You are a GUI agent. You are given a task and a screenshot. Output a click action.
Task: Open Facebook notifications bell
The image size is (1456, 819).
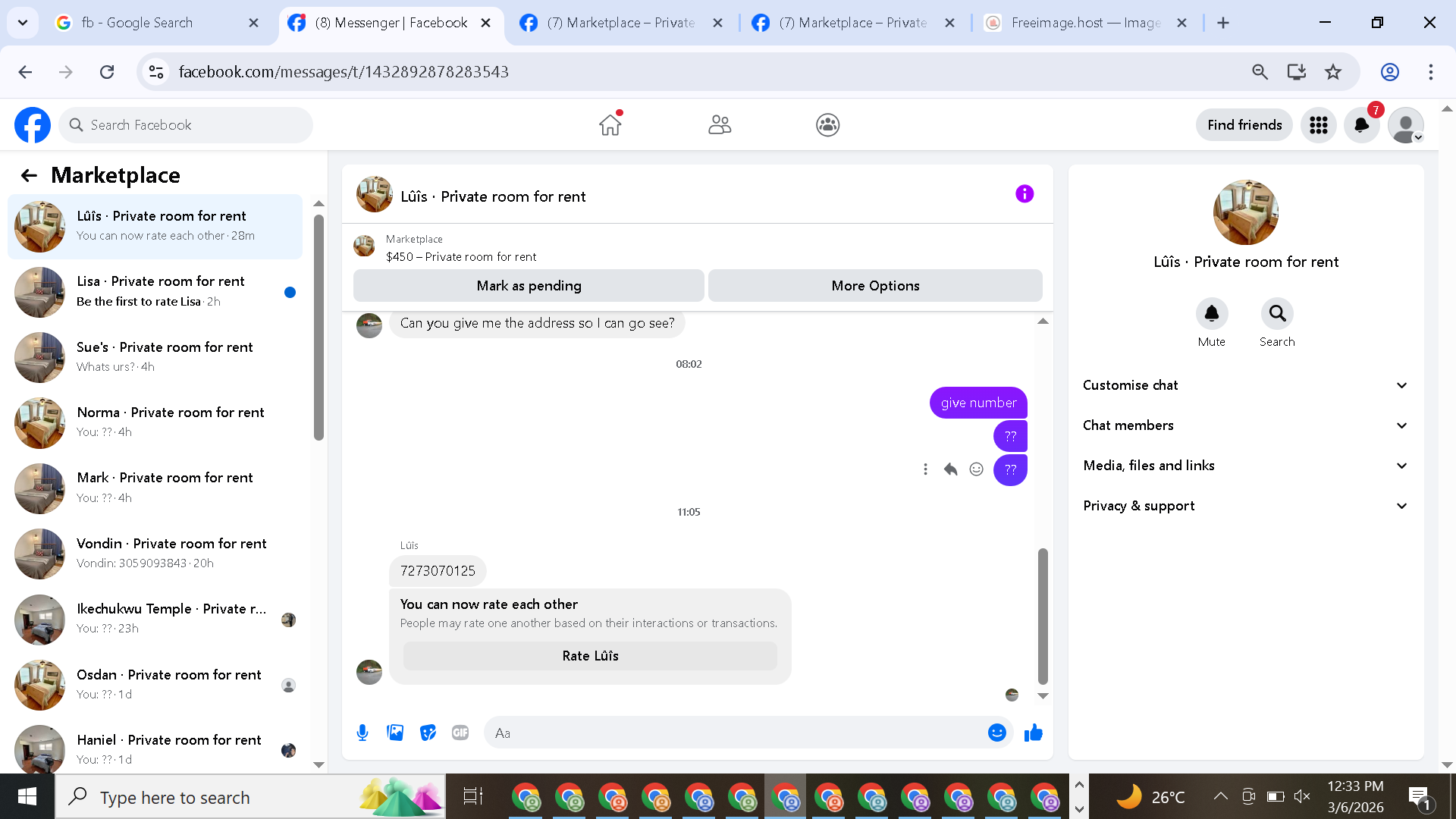1362,125
